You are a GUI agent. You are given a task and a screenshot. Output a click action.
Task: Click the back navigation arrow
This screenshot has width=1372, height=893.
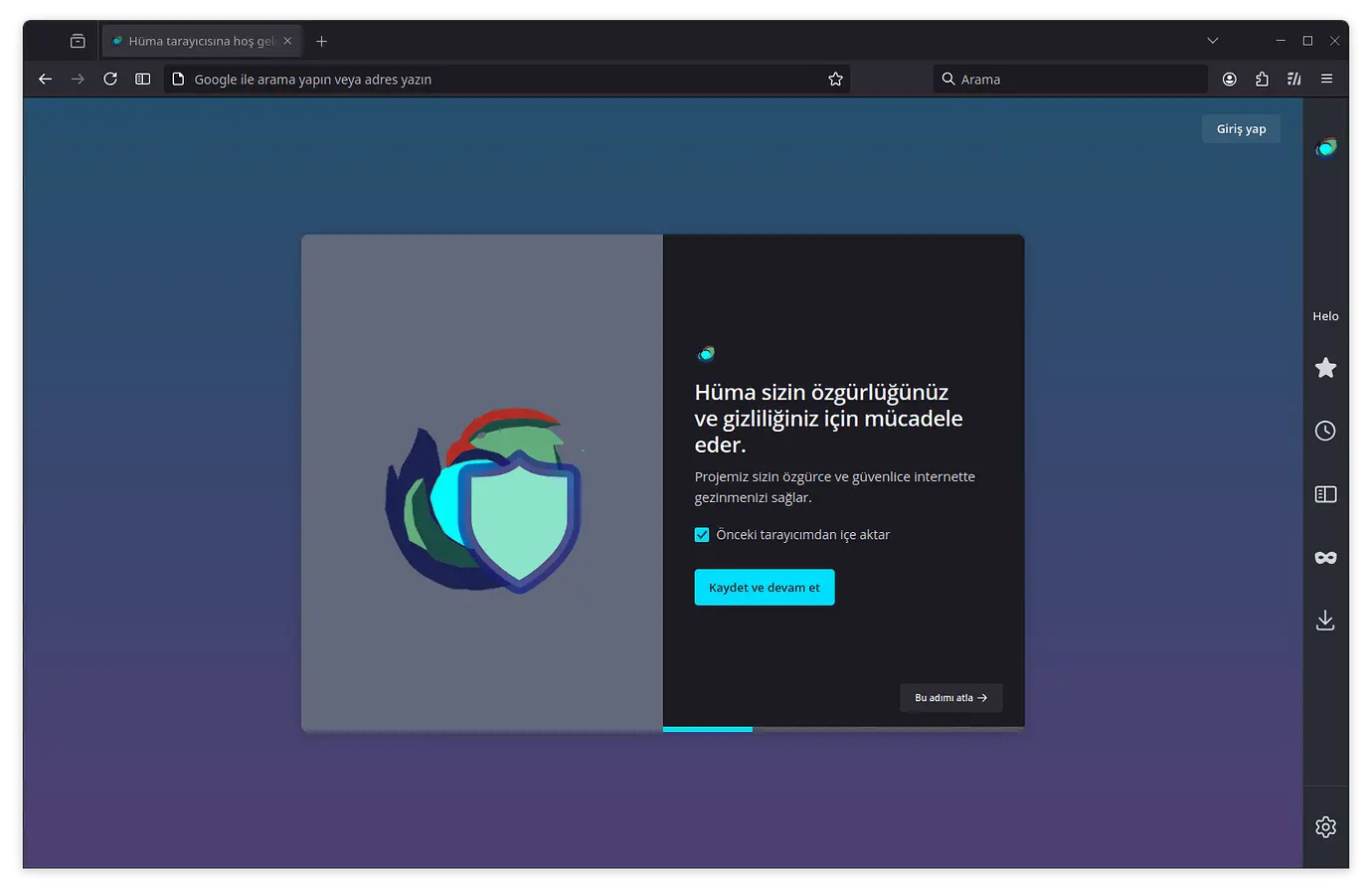point(45,80)
